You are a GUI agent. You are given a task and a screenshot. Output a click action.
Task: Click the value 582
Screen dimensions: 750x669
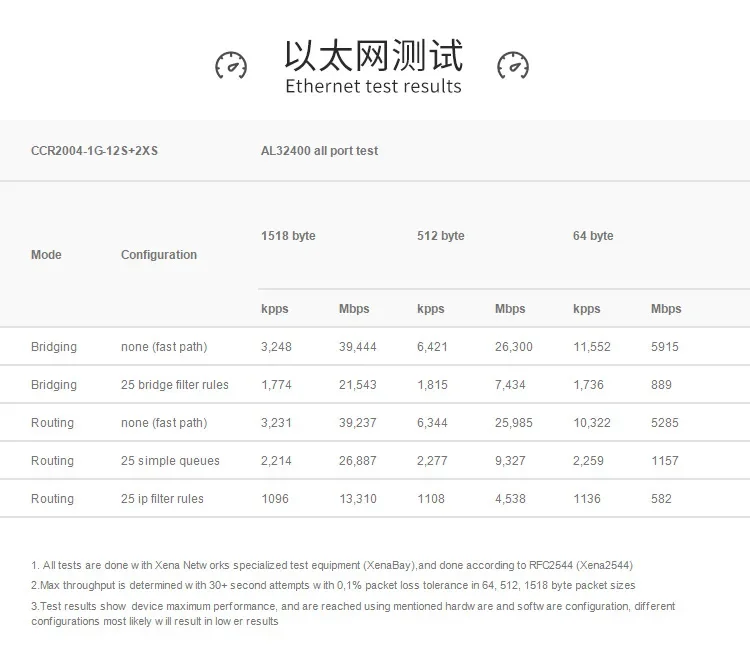click(661, 499)
